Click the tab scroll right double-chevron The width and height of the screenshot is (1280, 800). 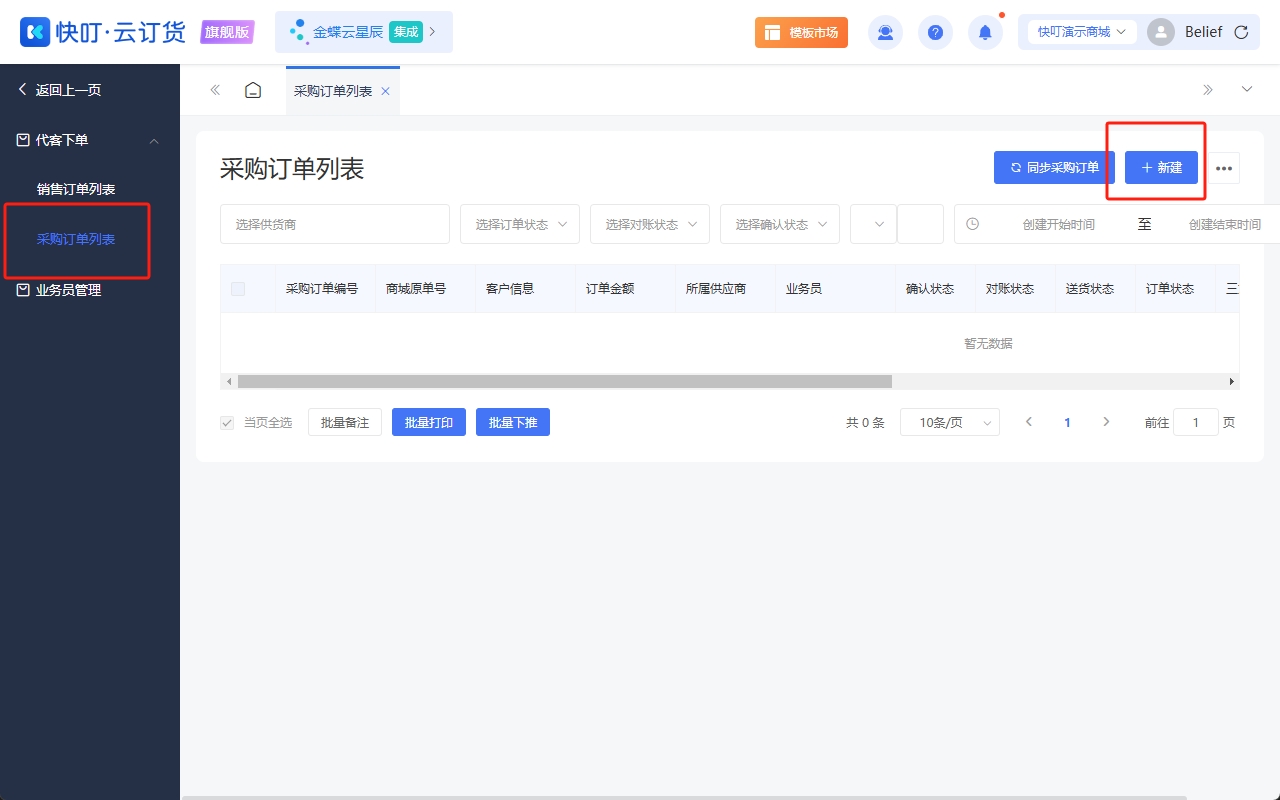[x=1208, y=90]
